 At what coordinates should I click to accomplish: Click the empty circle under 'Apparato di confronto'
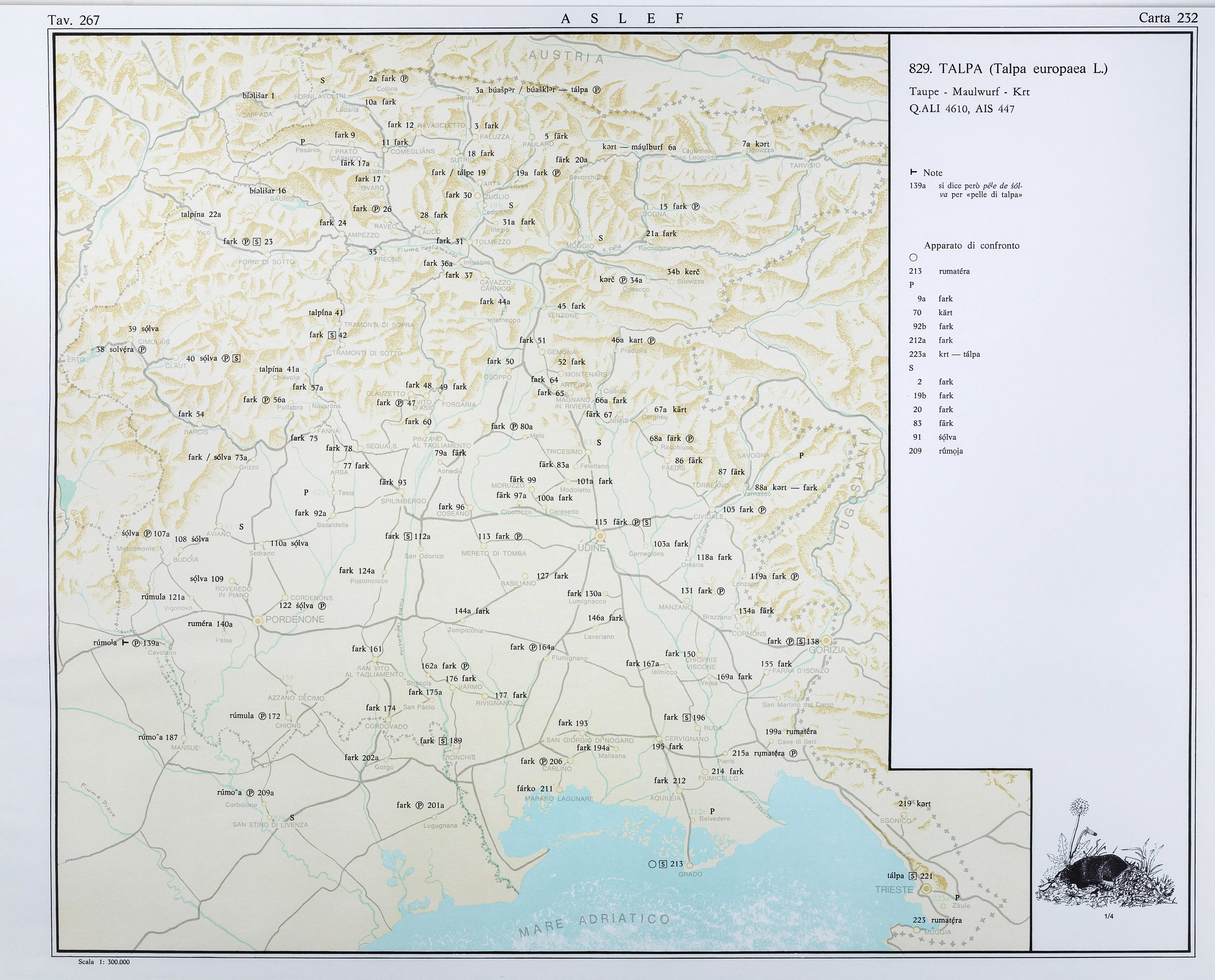point(914,257)
